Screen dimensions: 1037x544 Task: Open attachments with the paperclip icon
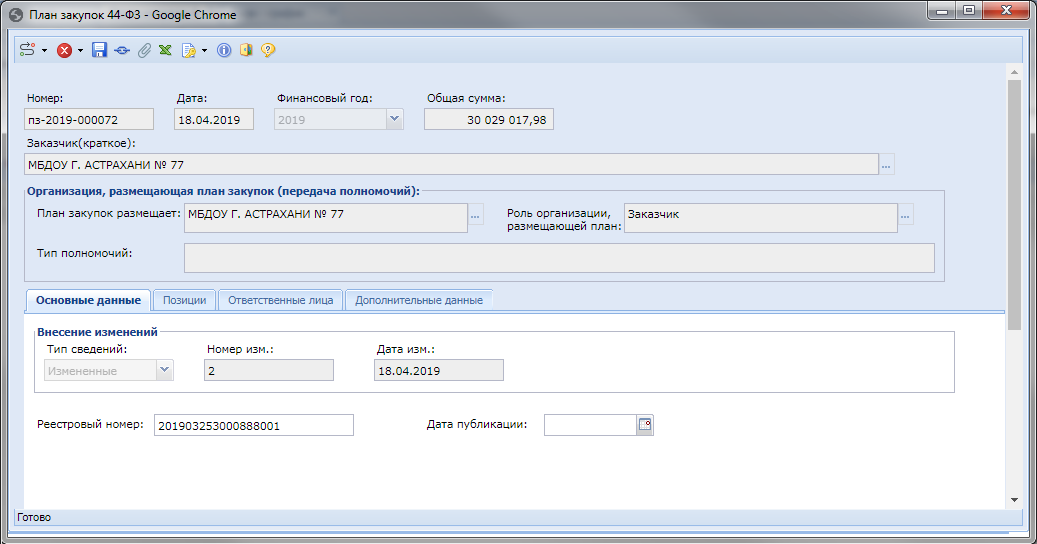pos(144,50)
